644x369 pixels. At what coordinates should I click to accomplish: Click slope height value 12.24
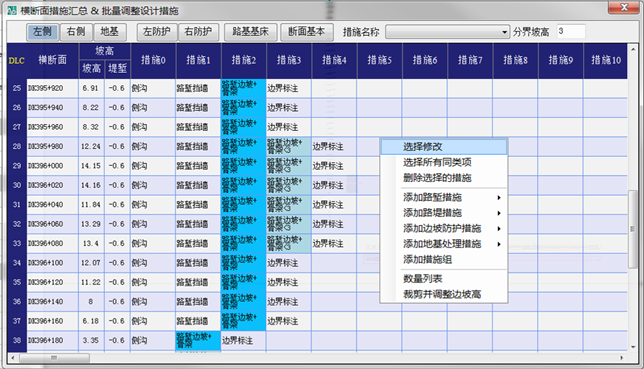point(91,147)
